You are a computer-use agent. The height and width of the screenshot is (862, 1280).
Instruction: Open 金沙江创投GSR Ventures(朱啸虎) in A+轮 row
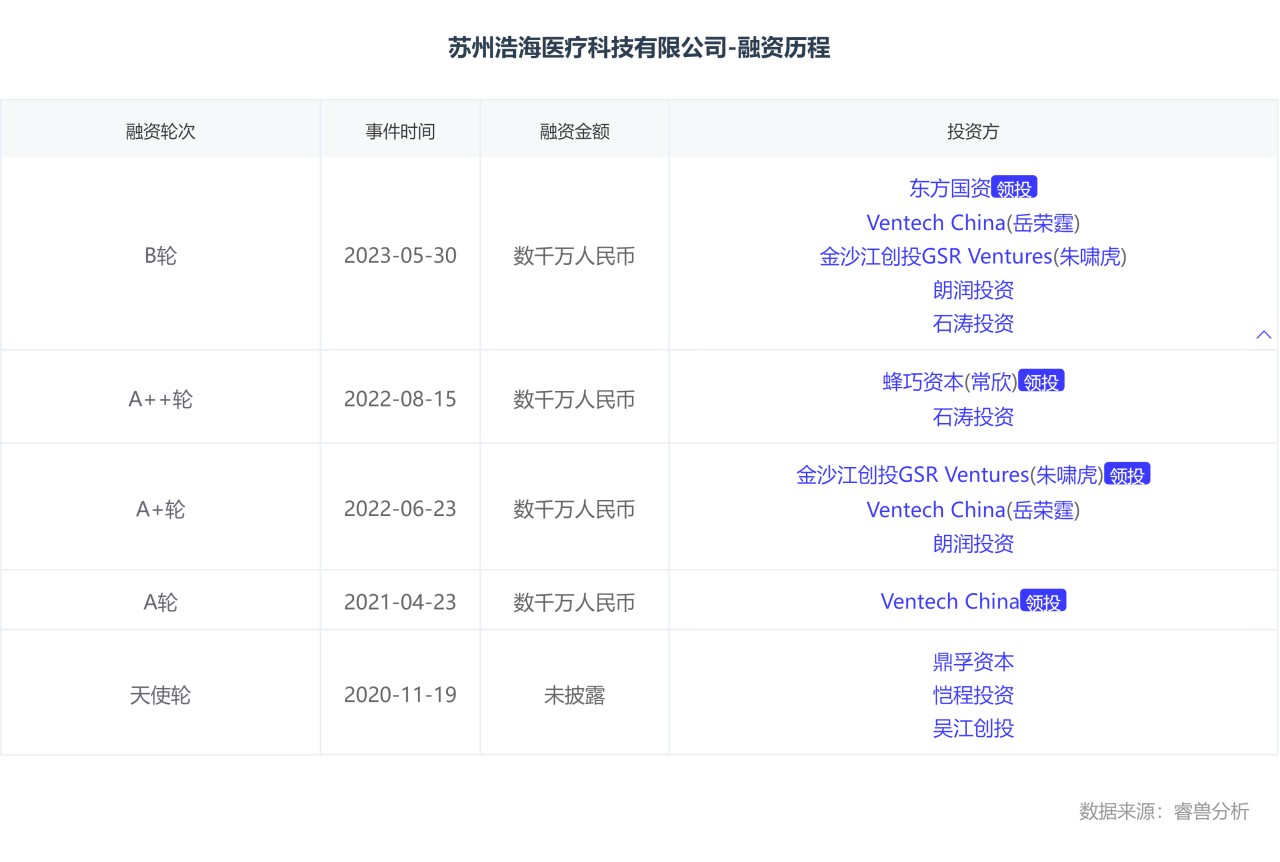(x=949, y=475)
